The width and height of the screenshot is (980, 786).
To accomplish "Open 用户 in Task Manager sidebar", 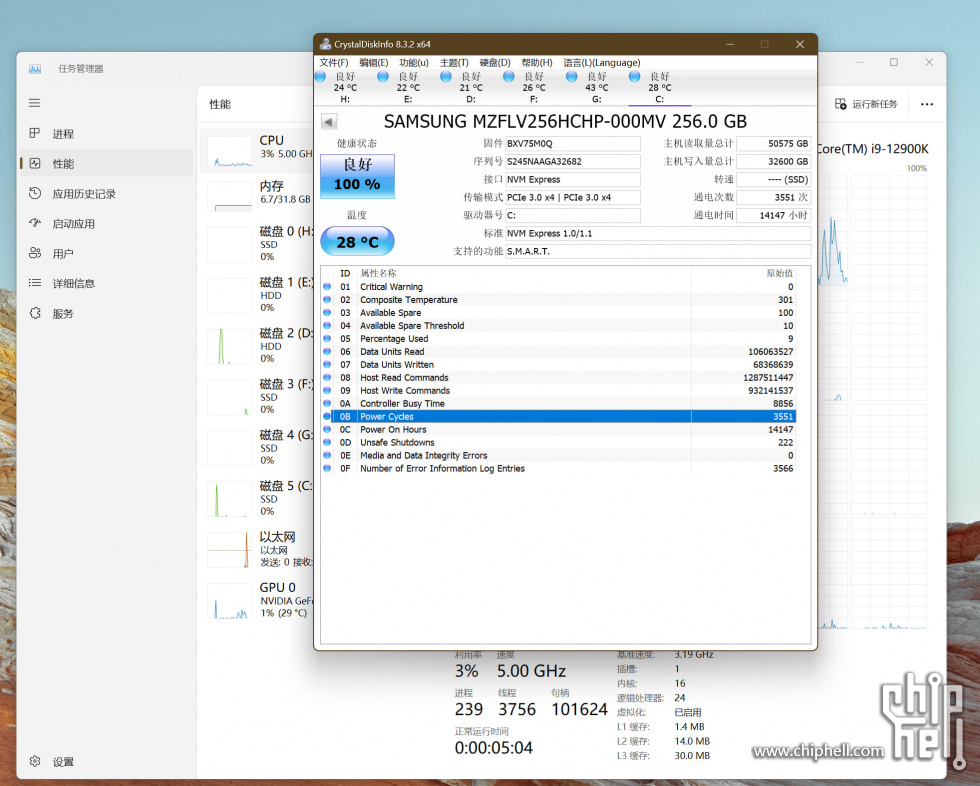I will click(106, 254).
